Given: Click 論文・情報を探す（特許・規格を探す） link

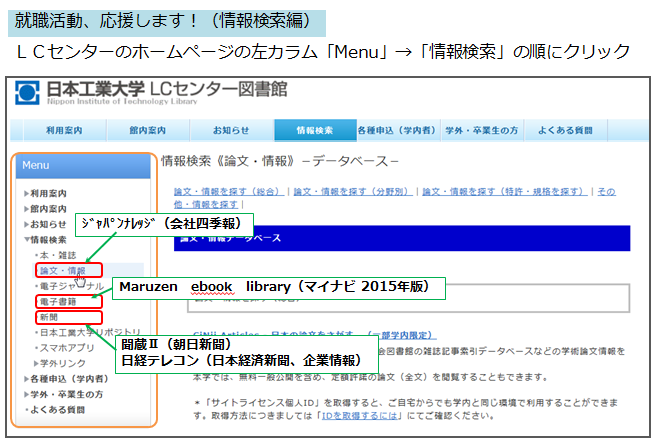Looking at the screenshot, I should [503, 190].
